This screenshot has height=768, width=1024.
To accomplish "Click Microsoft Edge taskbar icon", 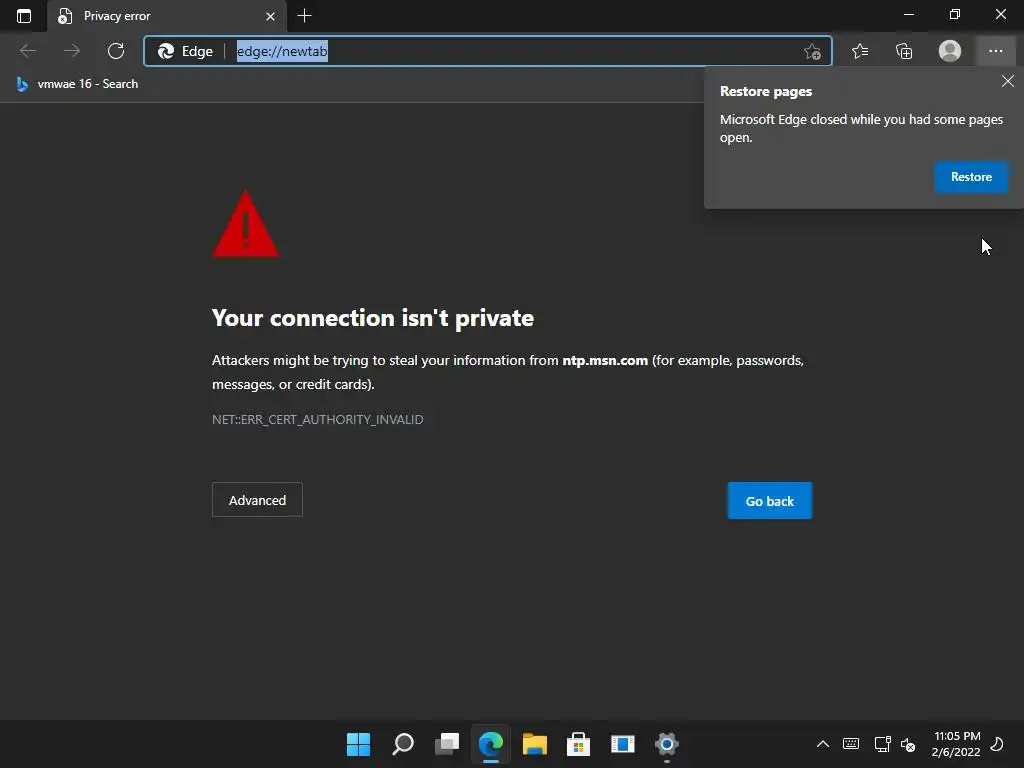I will coord(490,744).
